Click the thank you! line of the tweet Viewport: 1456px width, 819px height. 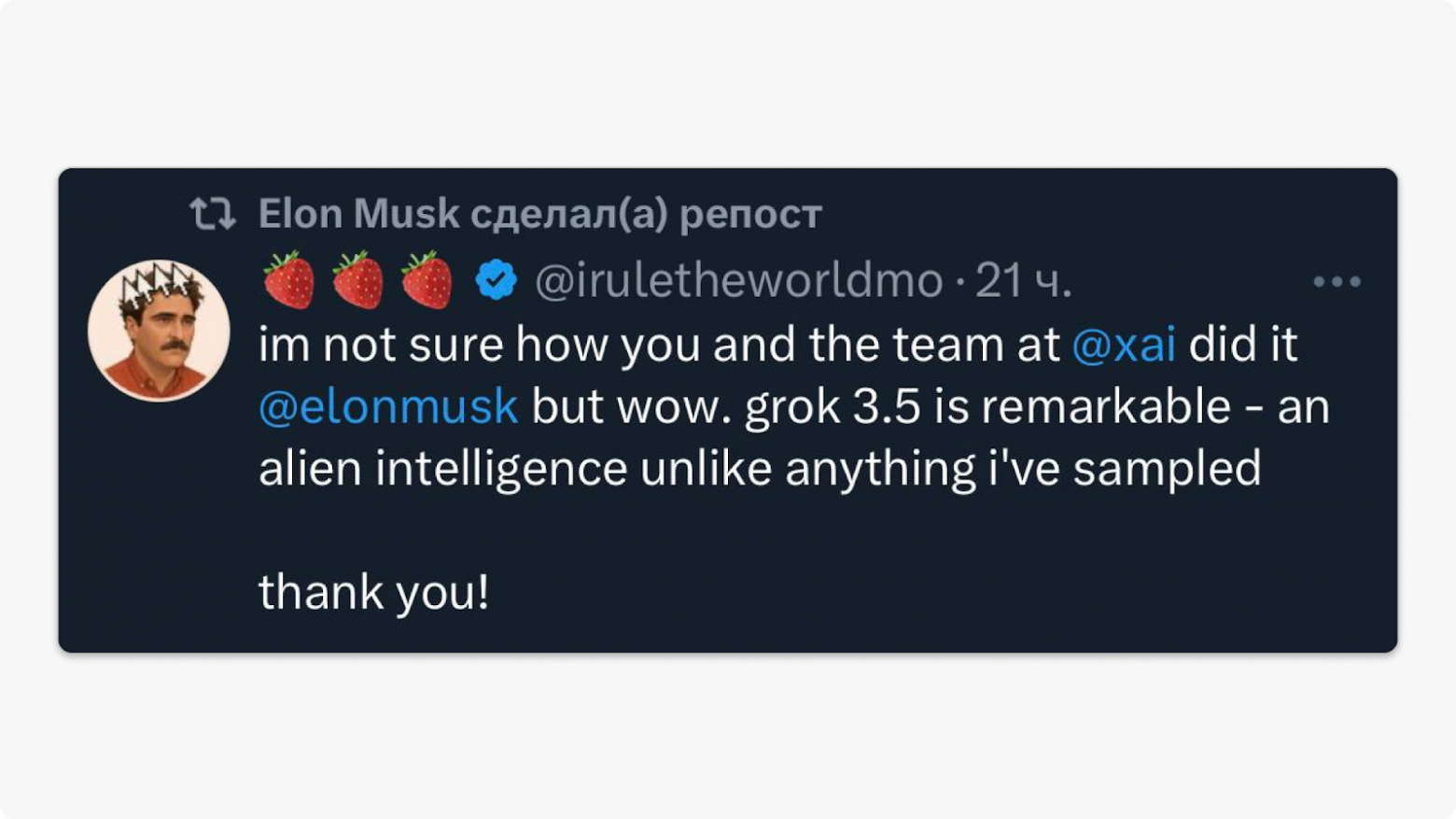376,591
